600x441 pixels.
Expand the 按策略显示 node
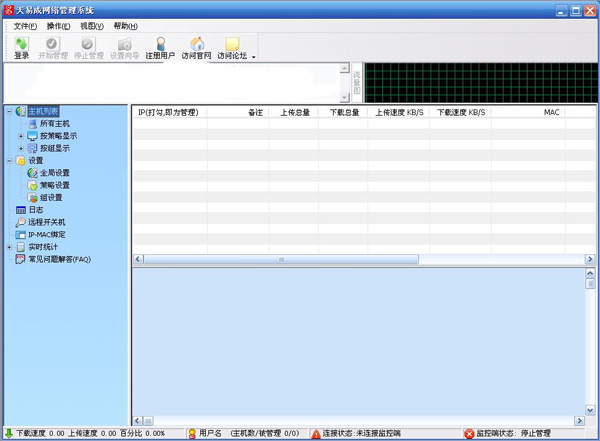[x=21, y=136]
